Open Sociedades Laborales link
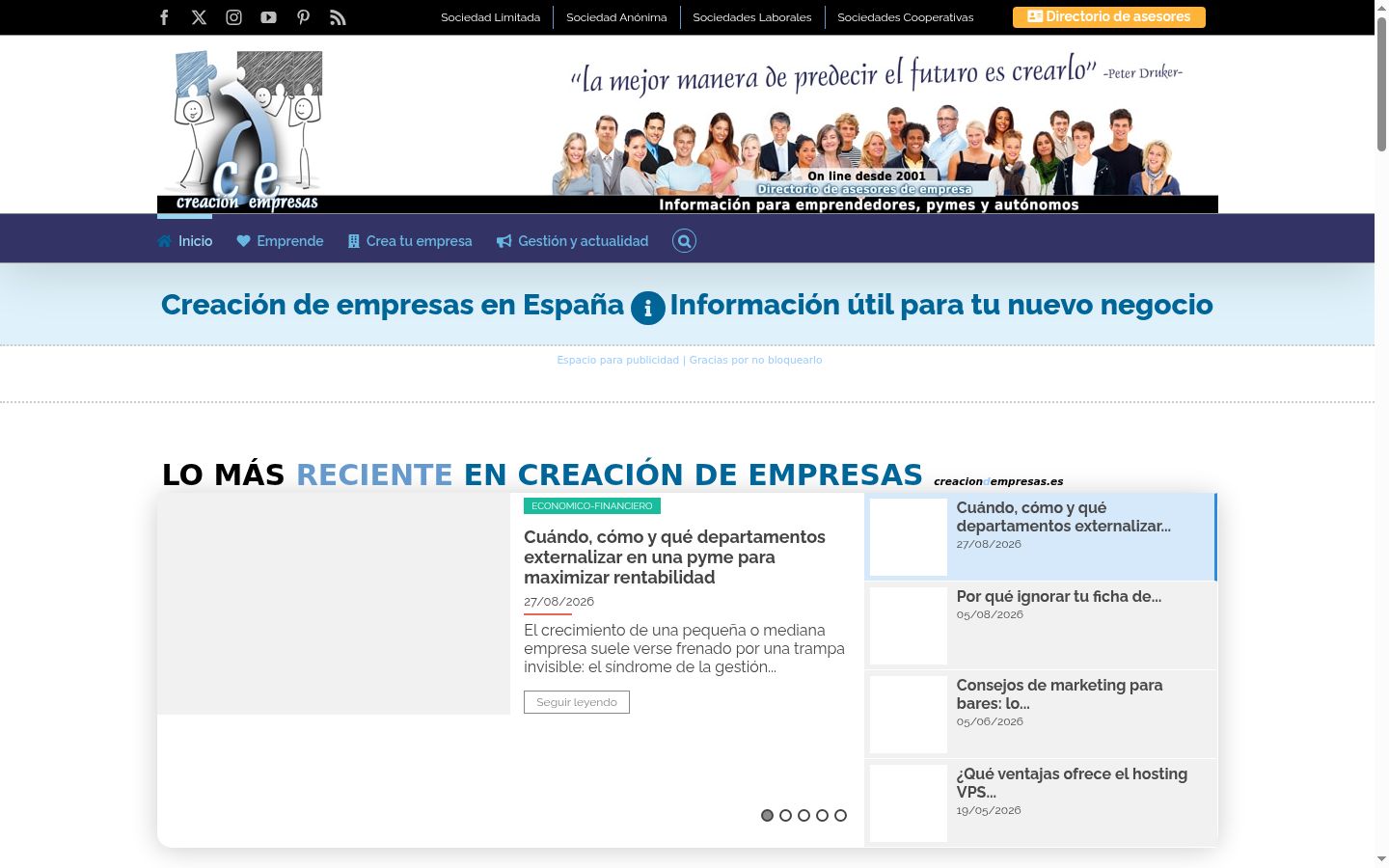This screenshot has height=868, width=1389. pos(752,17)
